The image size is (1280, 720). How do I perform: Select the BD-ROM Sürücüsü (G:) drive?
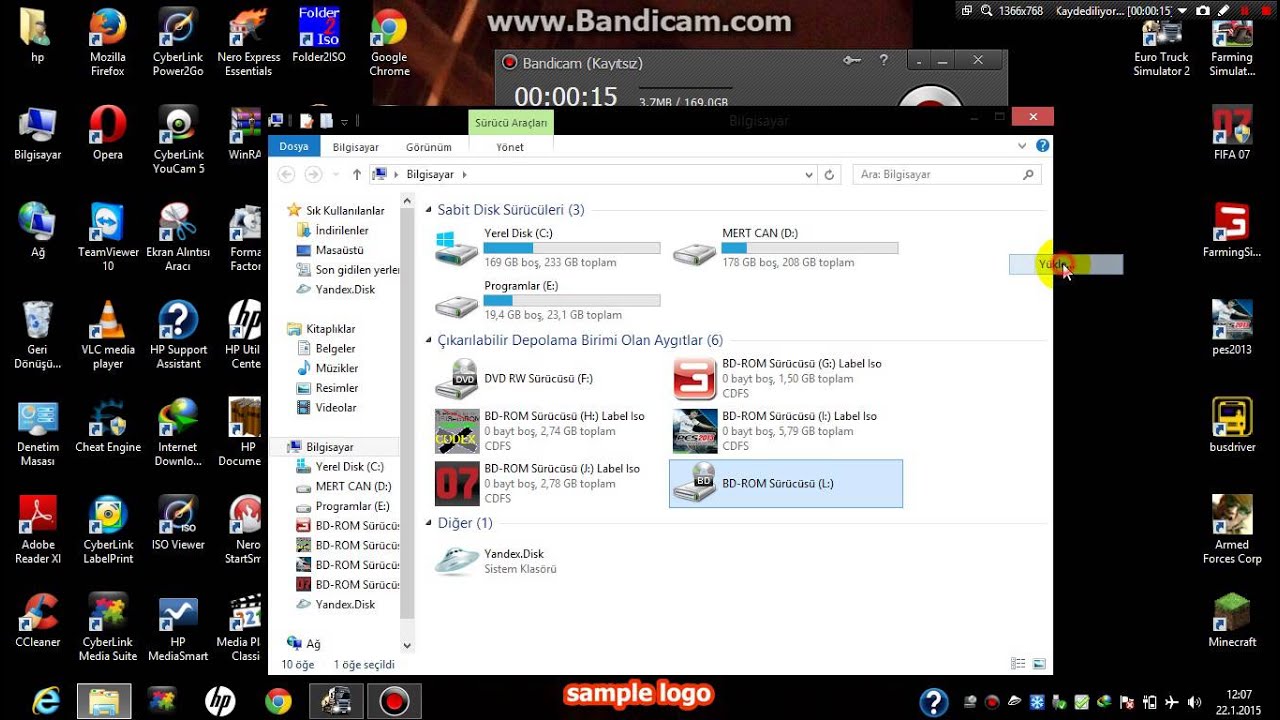click(x=785, y=379)
